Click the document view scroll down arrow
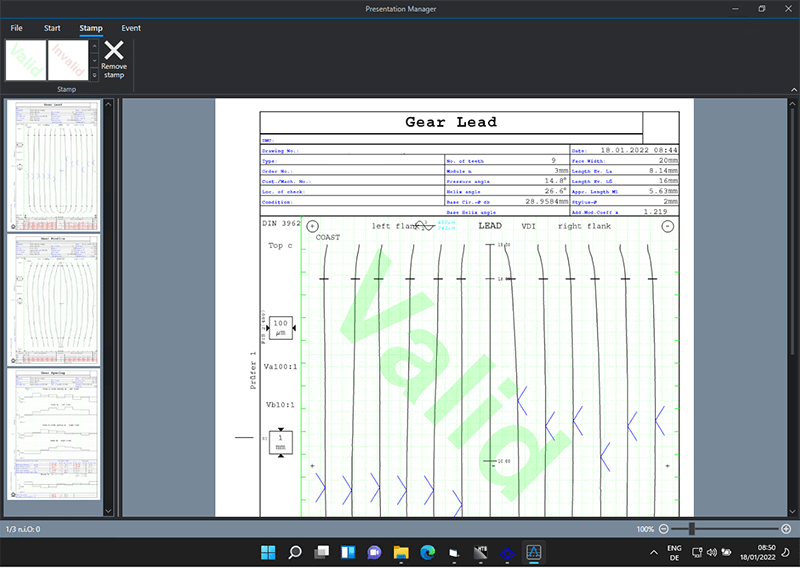This screenshot has width=800, height=568. (x=792, y=511)
